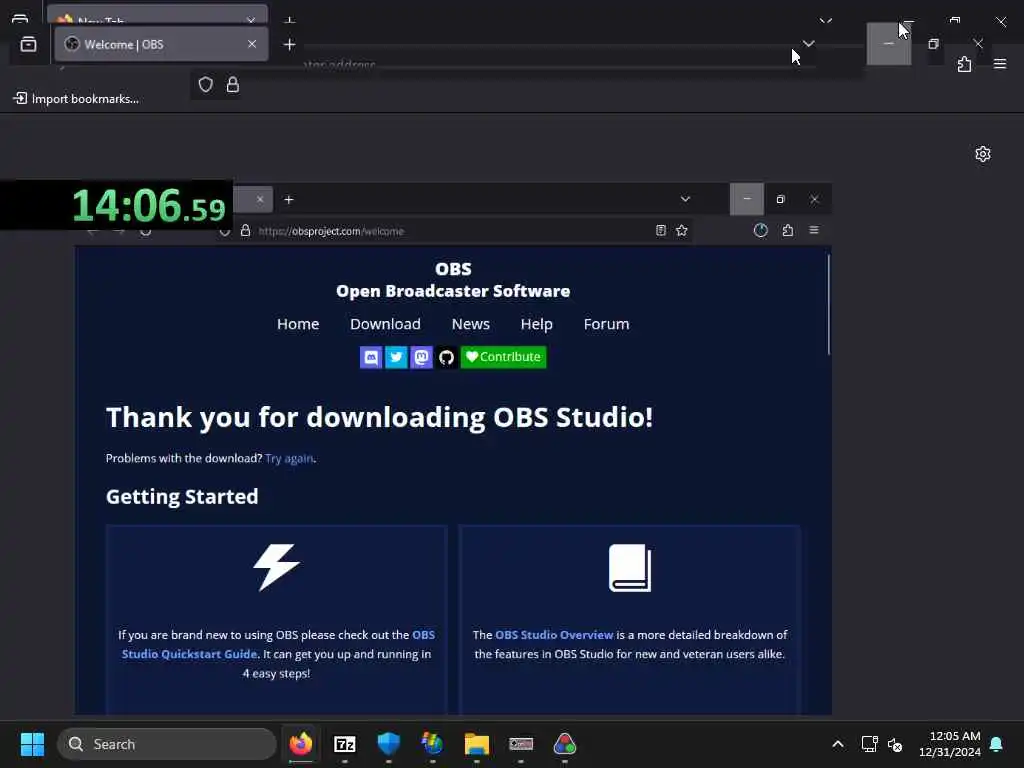
Task: Open News in OBS site navigation
Action: tap(471, 324)
